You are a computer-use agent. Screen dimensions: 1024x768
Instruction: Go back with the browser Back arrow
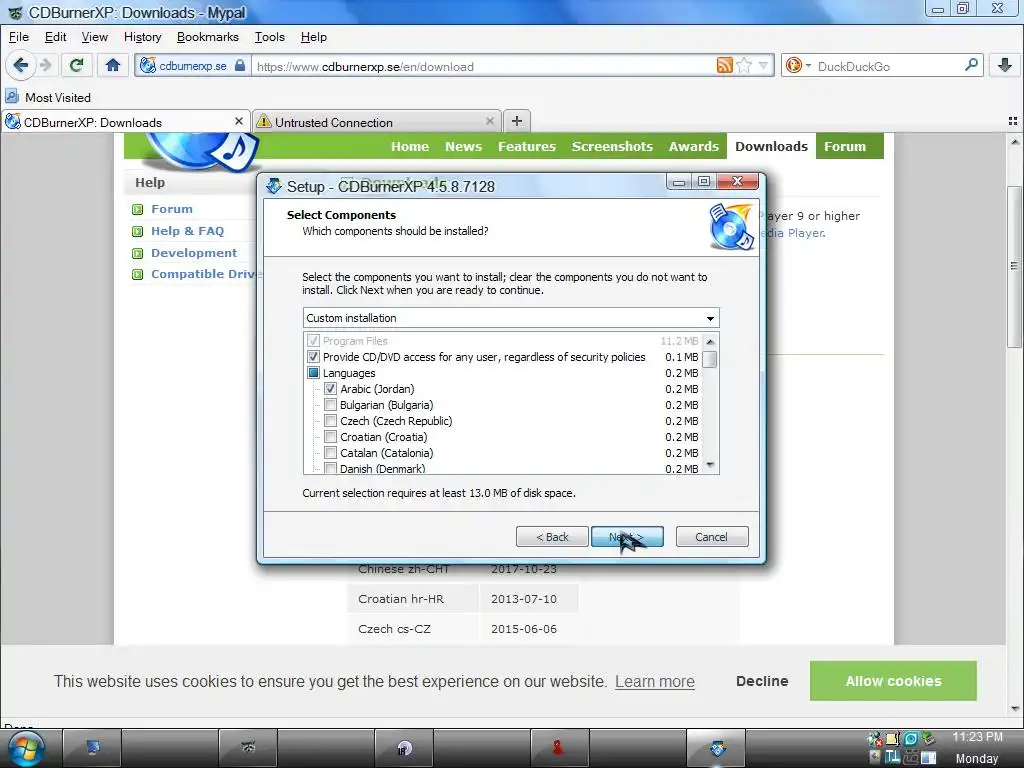point(21,65)
